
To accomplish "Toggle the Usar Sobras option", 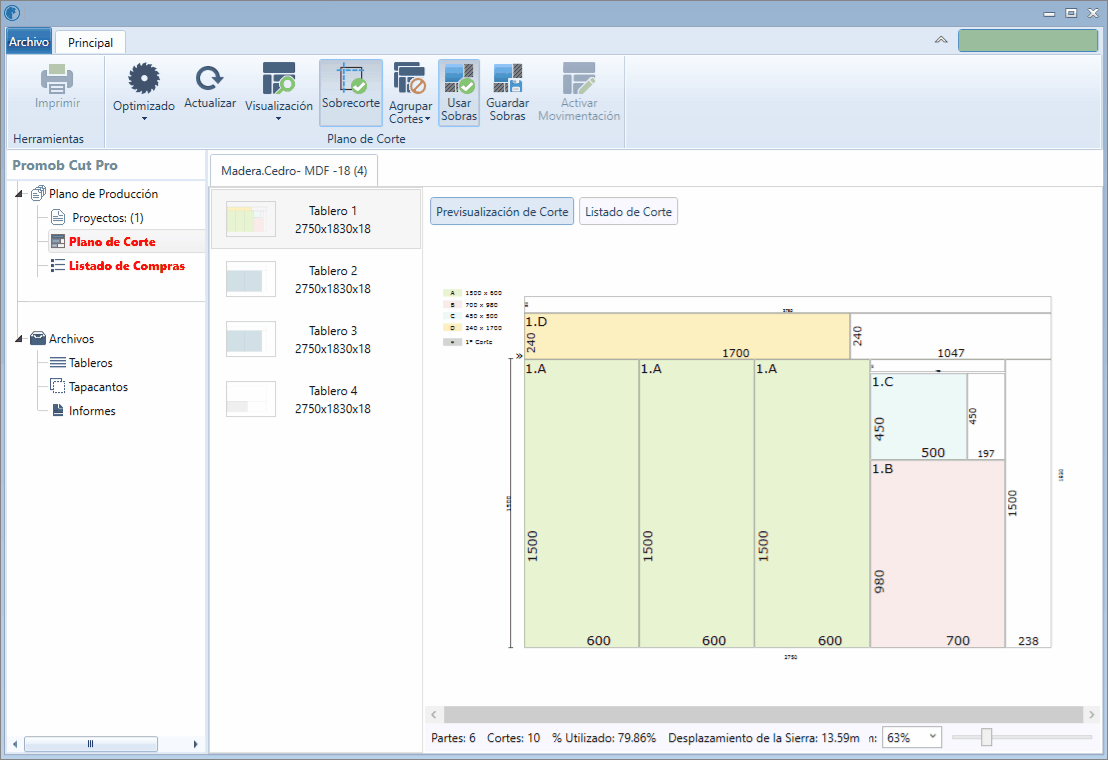I will (x=459, y=93).
